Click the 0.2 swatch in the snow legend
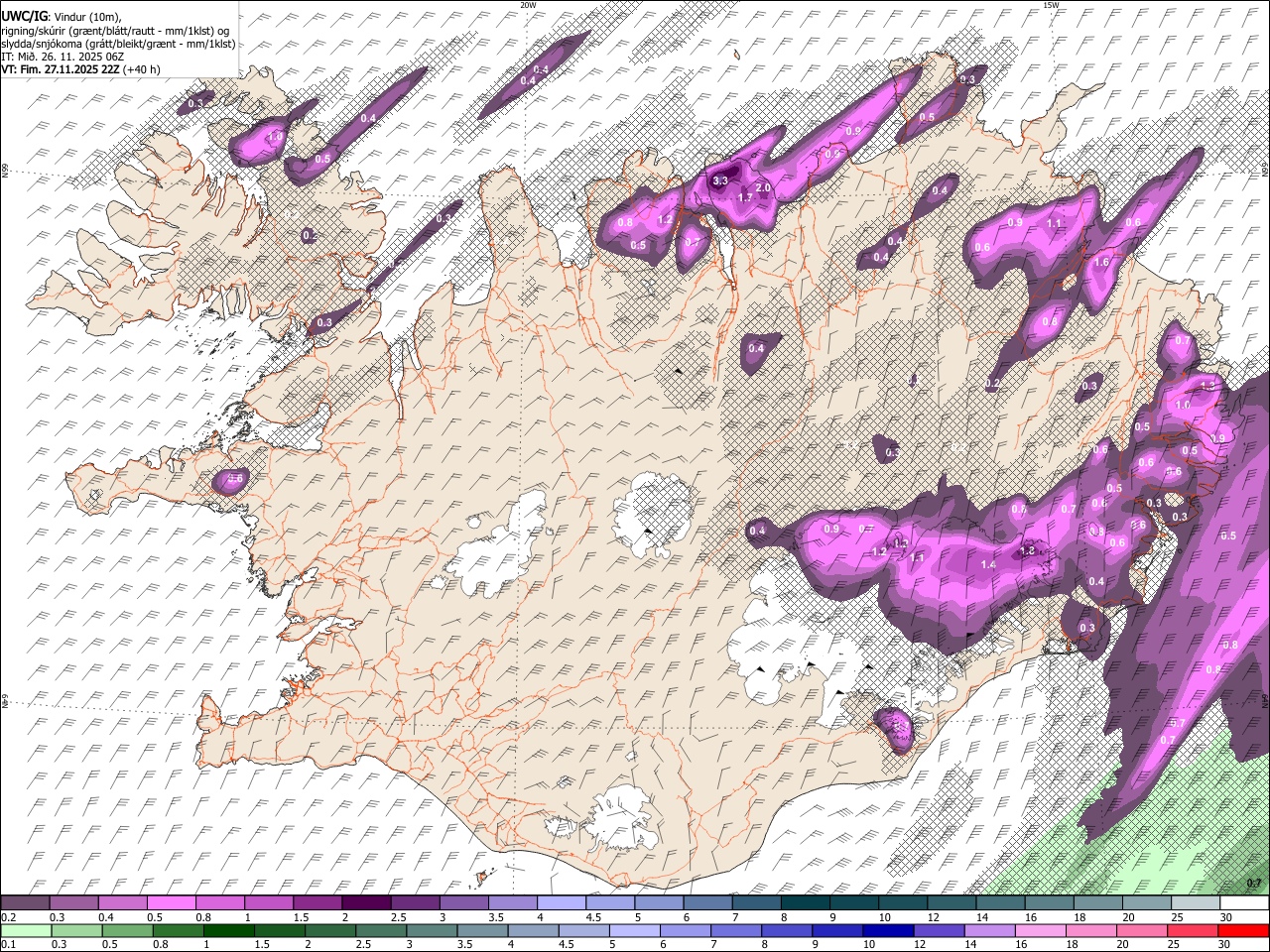Image resolution: width=1270 pixels, height=952 pixels. (25, 902)
